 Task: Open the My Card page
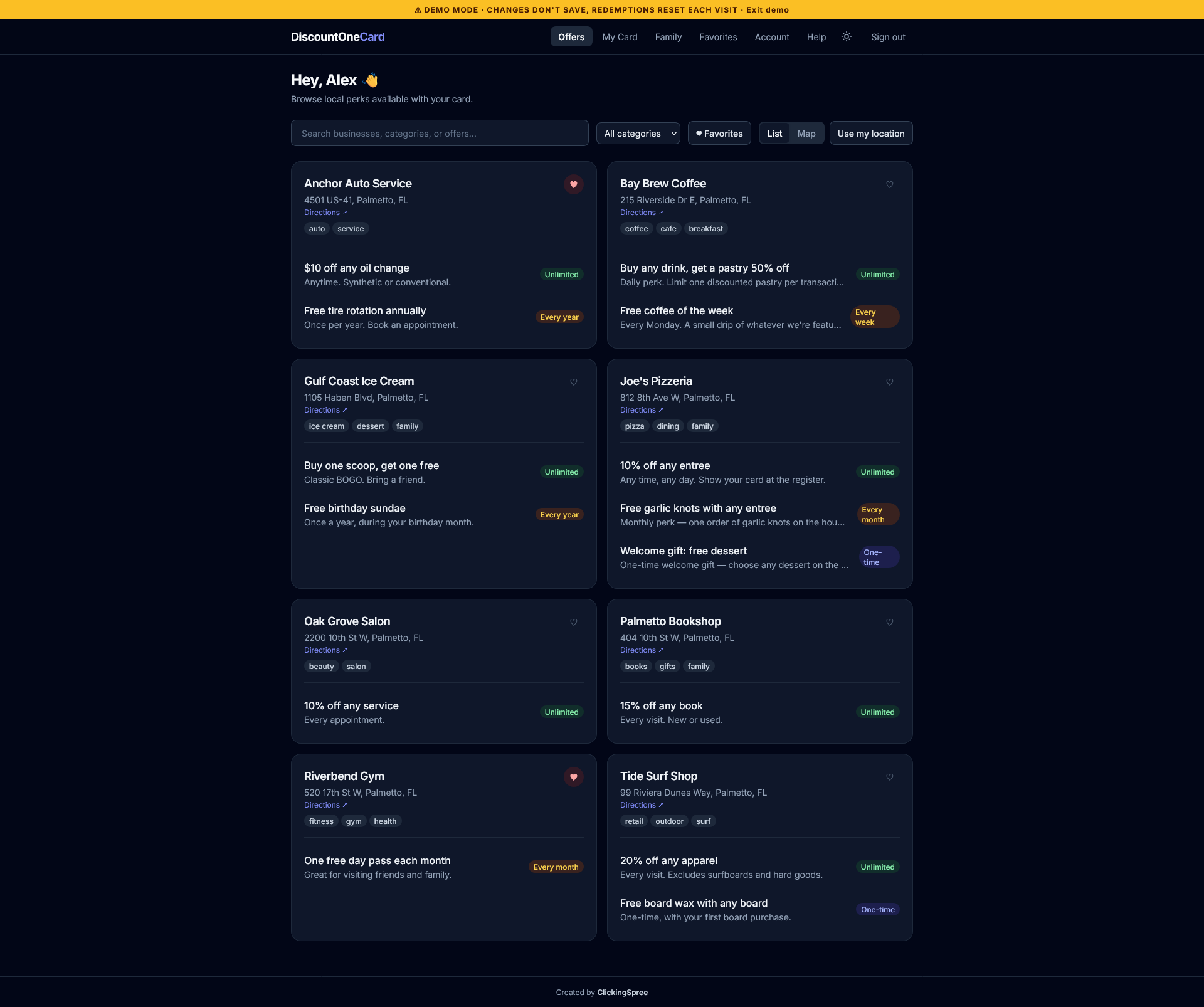point(620,36)
